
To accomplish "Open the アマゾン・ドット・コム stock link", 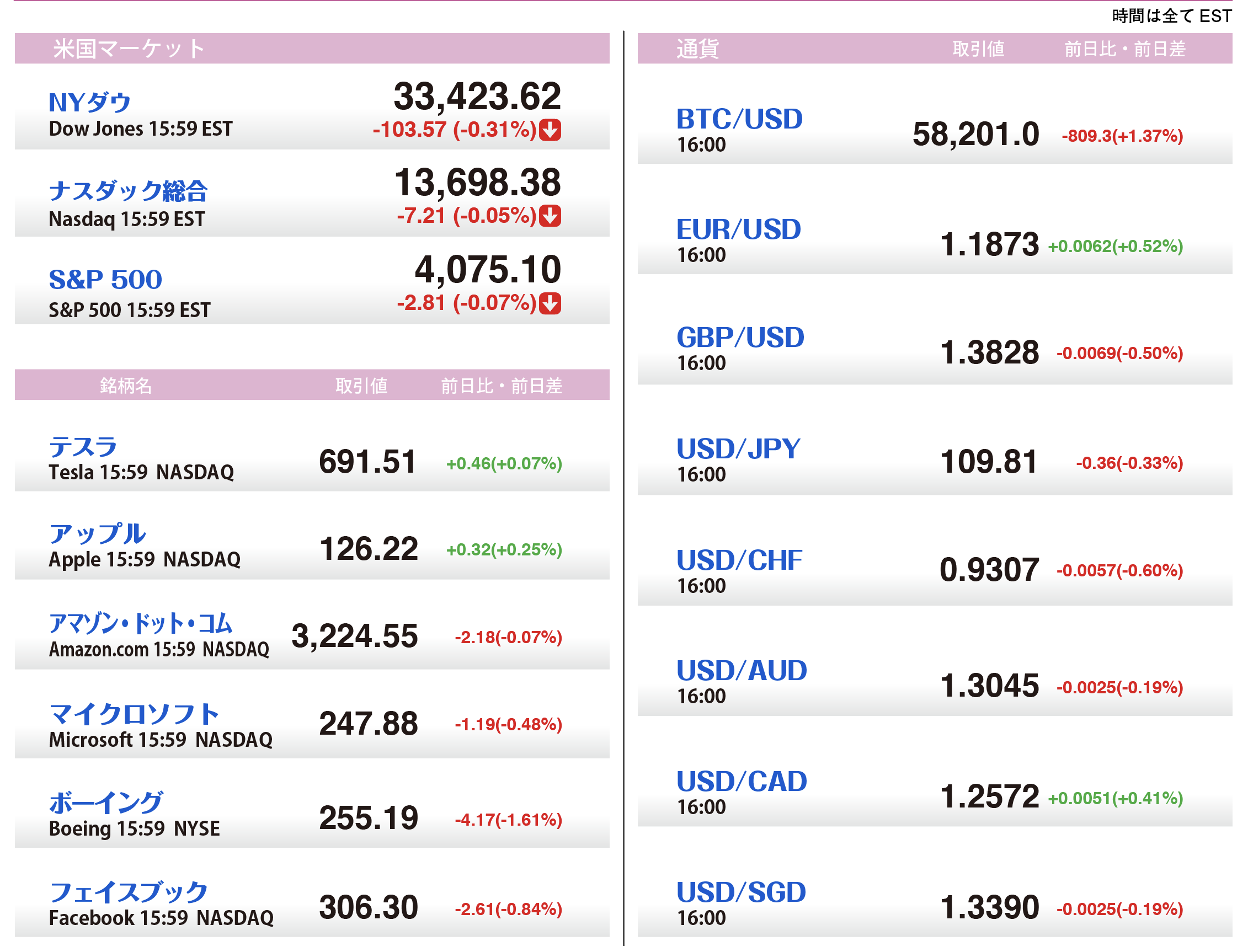I will 141,623.
